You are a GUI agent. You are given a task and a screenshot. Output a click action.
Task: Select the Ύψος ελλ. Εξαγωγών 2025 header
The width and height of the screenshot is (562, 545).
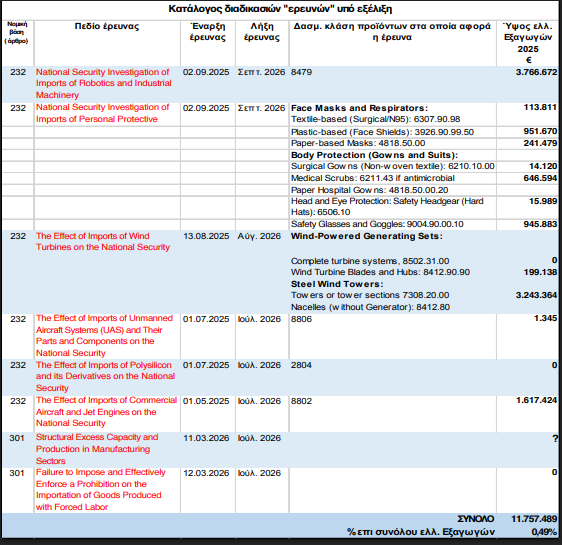[528, 43]
